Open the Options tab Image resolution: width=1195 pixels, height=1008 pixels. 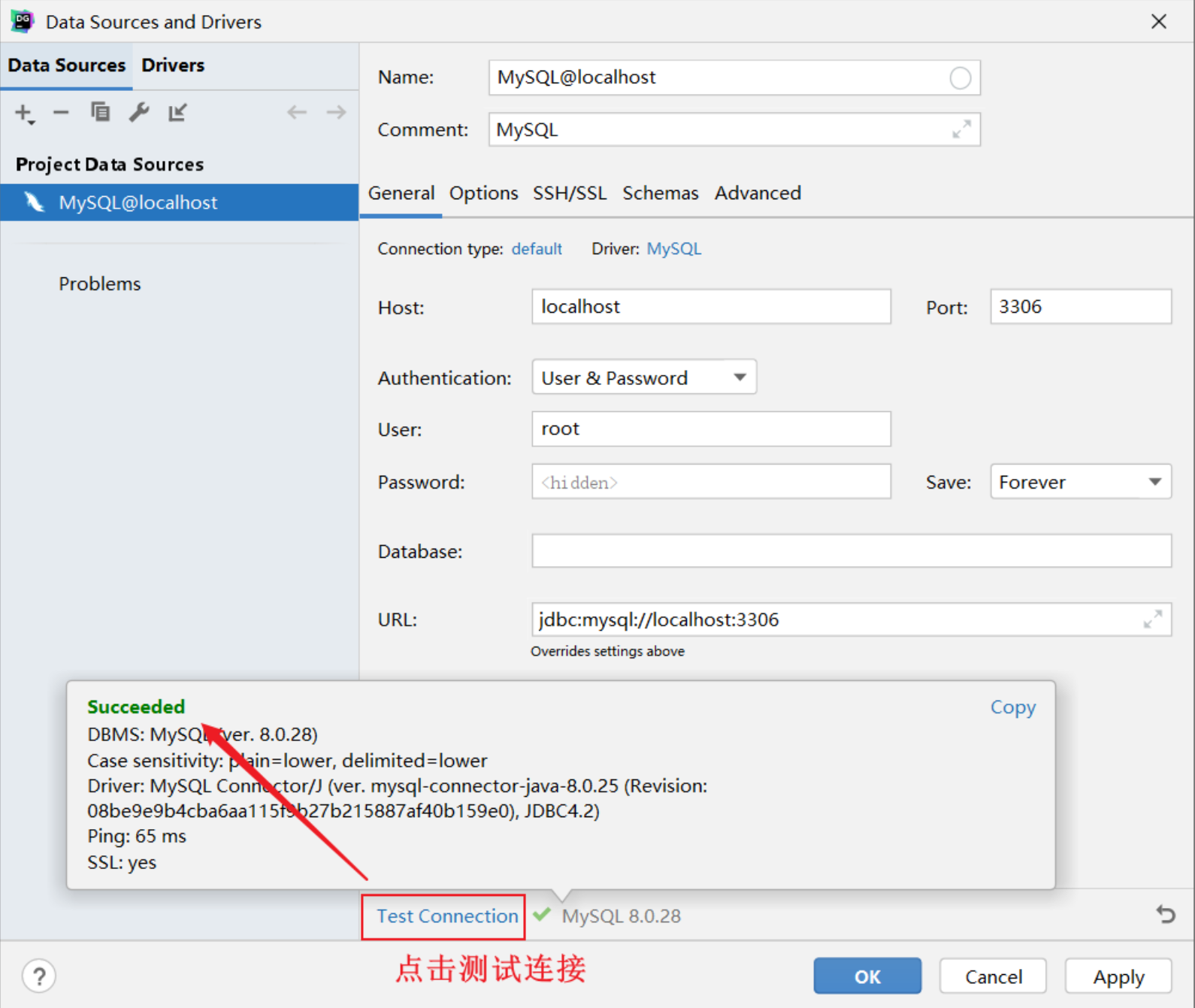click(x=484, y=193)
